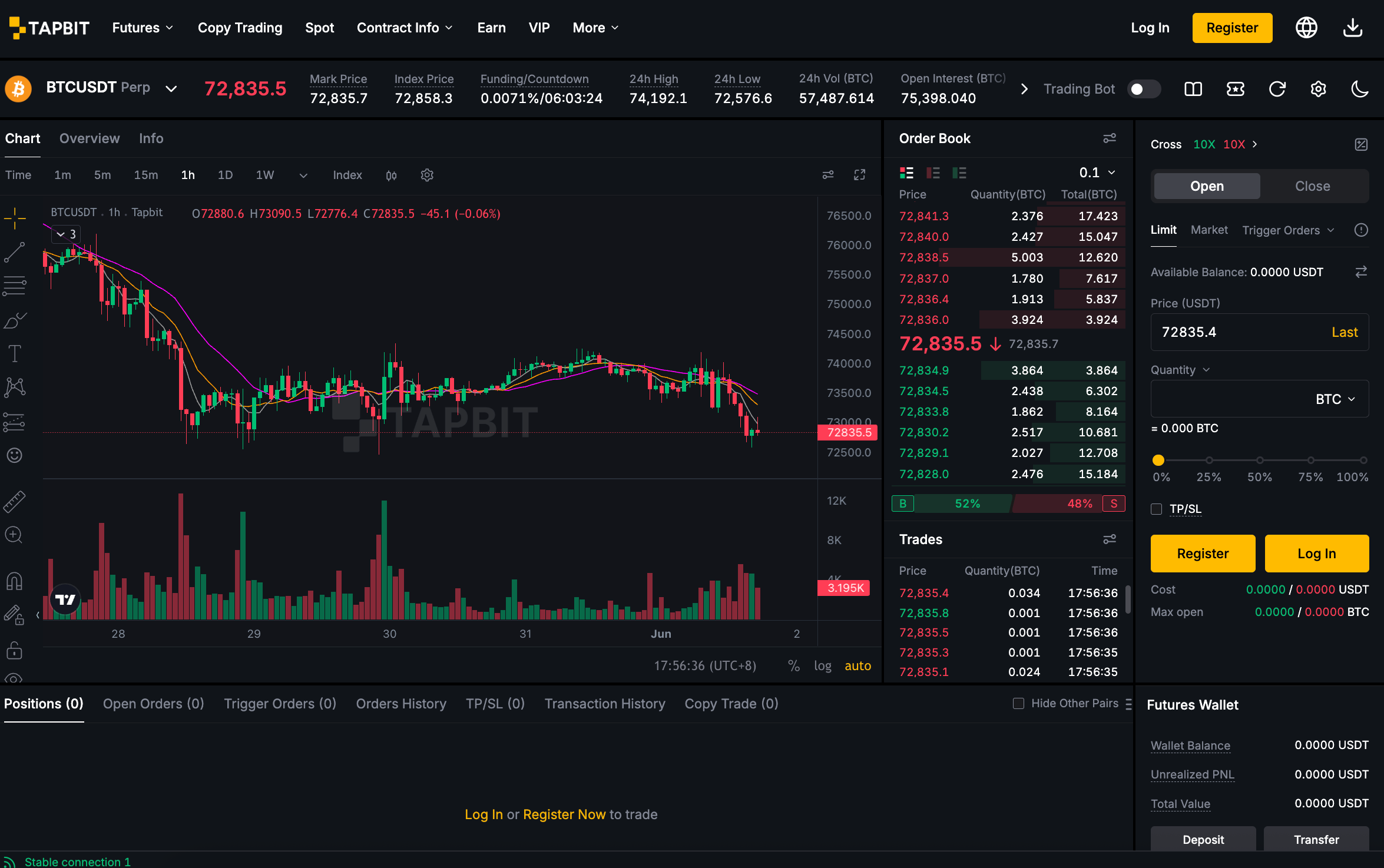Refresh the trading data

point(1277,89)
